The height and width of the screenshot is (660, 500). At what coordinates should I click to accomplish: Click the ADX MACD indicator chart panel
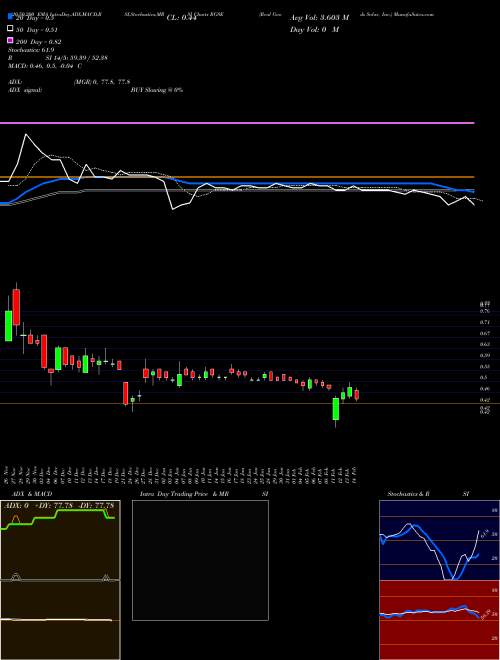[60, 580]
